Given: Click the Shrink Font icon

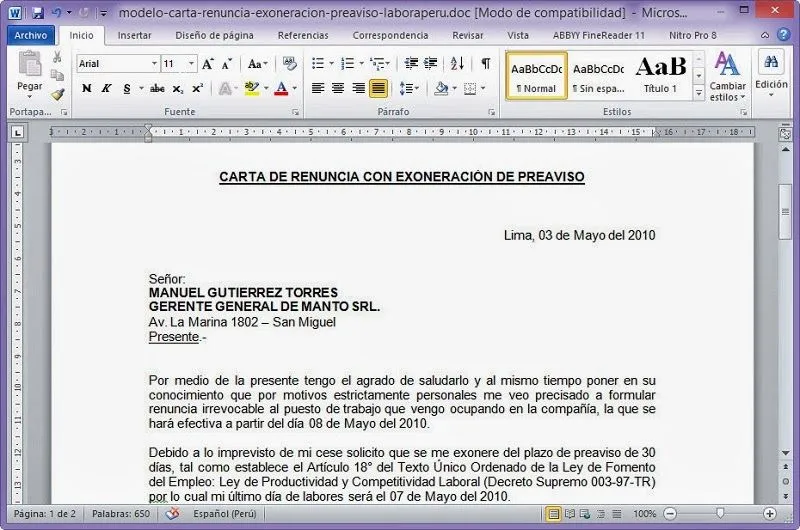Looking at the screenshot, I should [x=227, y=64].
